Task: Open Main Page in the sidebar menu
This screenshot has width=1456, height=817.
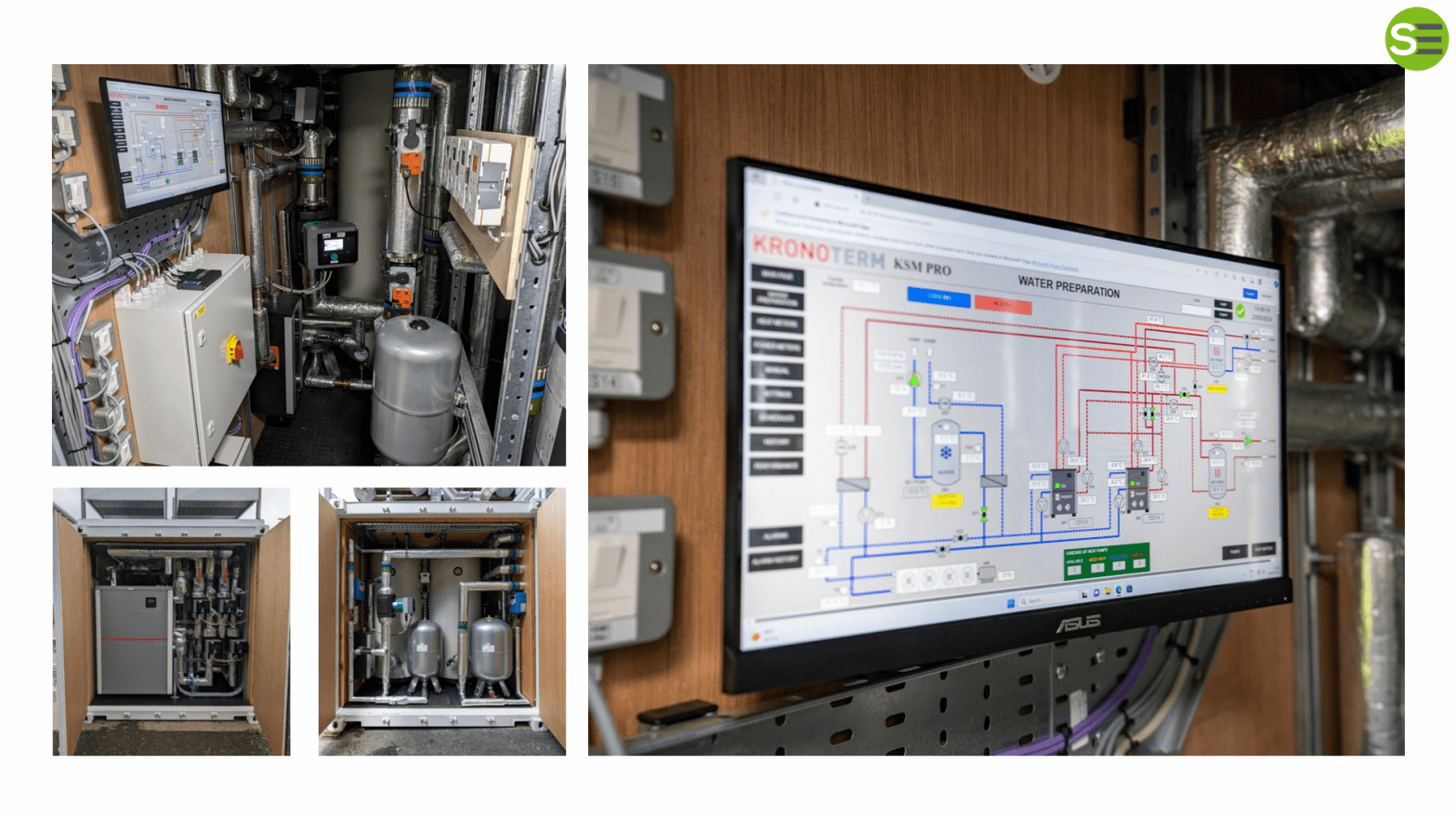Action: [777, 276]
